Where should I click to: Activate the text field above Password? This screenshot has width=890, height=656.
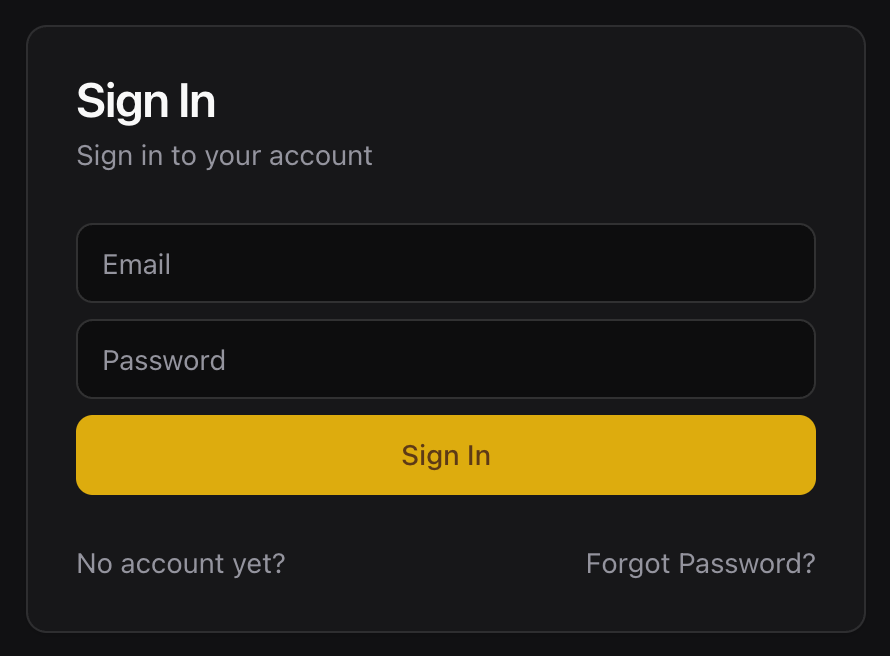pos(445,263)
